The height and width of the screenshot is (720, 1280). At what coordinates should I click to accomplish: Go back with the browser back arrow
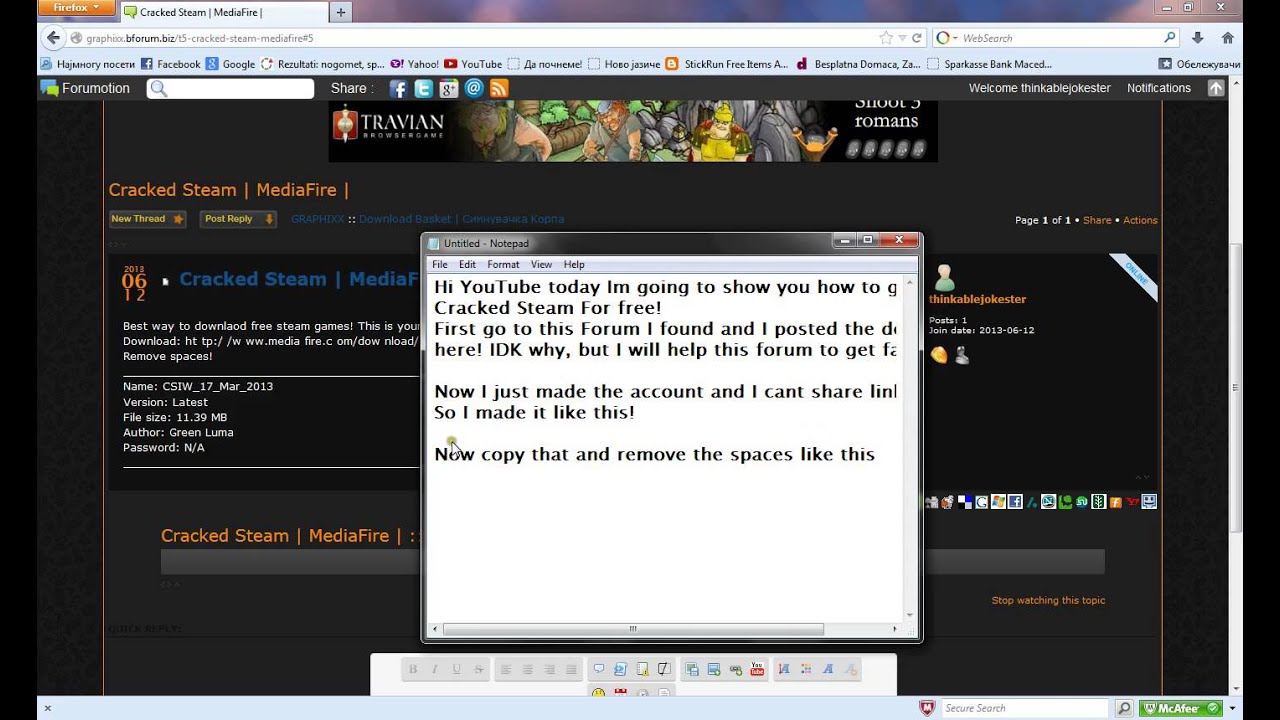53,38
